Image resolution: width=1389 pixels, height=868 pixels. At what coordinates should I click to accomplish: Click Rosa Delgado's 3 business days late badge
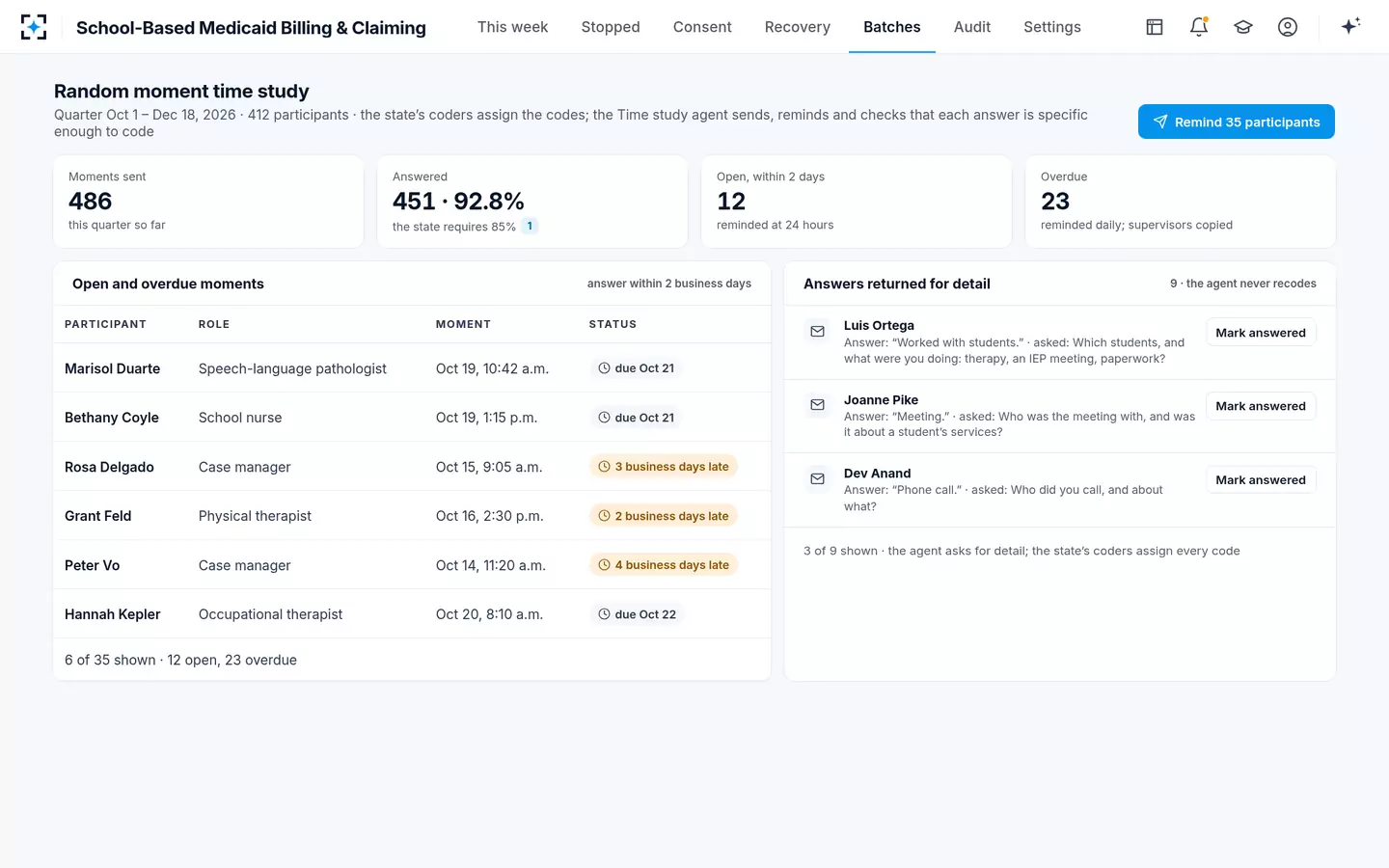point(664,467)
